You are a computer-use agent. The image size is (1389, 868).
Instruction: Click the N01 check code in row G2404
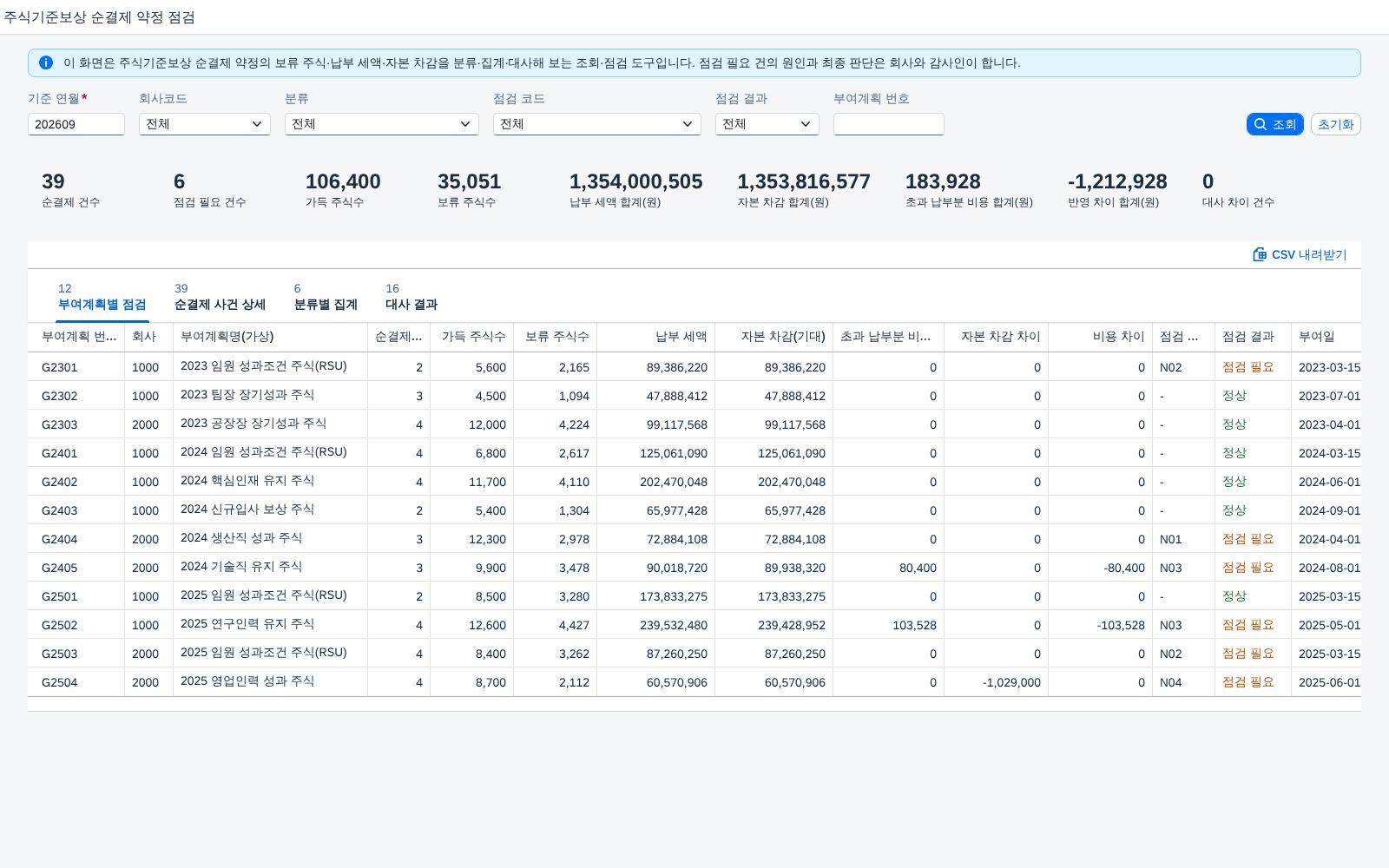point(1171,539)
